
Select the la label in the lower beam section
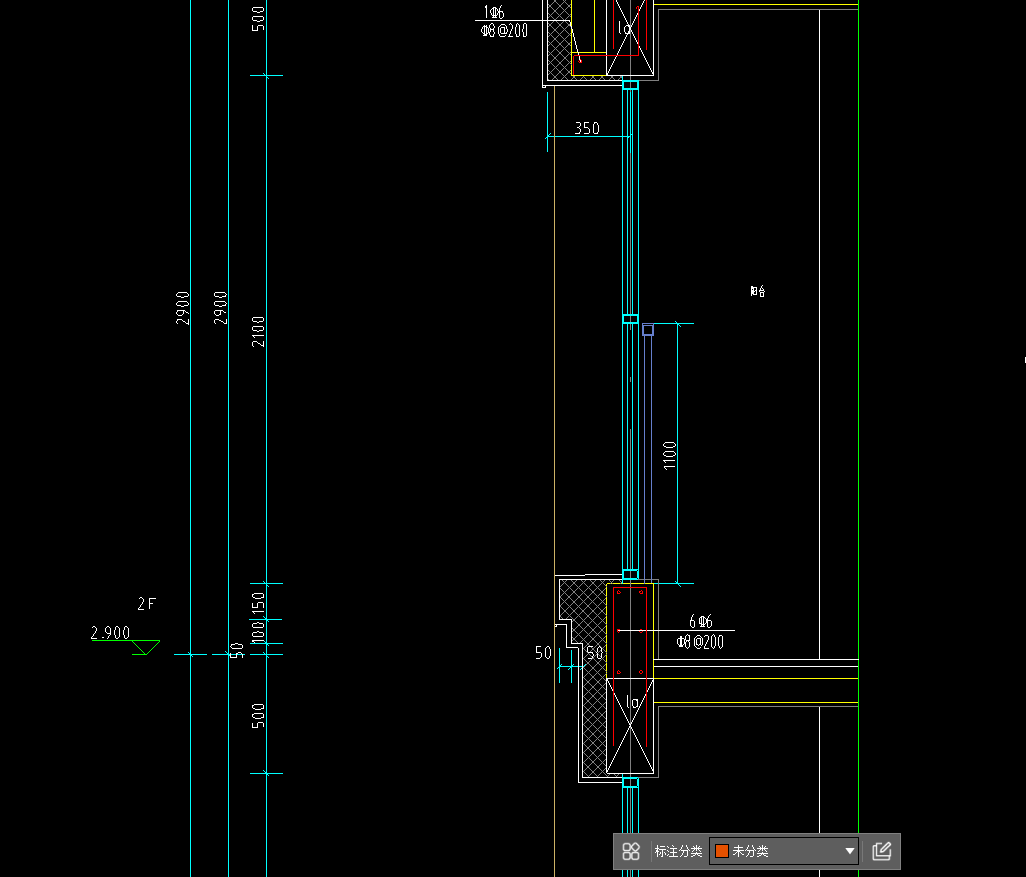(x=632, y=703)
